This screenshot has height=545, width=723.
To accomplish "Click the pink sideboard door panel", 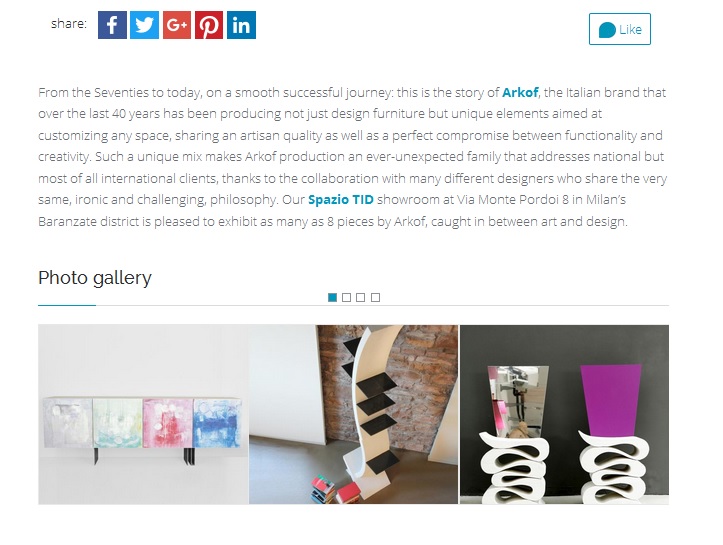I will (167, 423).
